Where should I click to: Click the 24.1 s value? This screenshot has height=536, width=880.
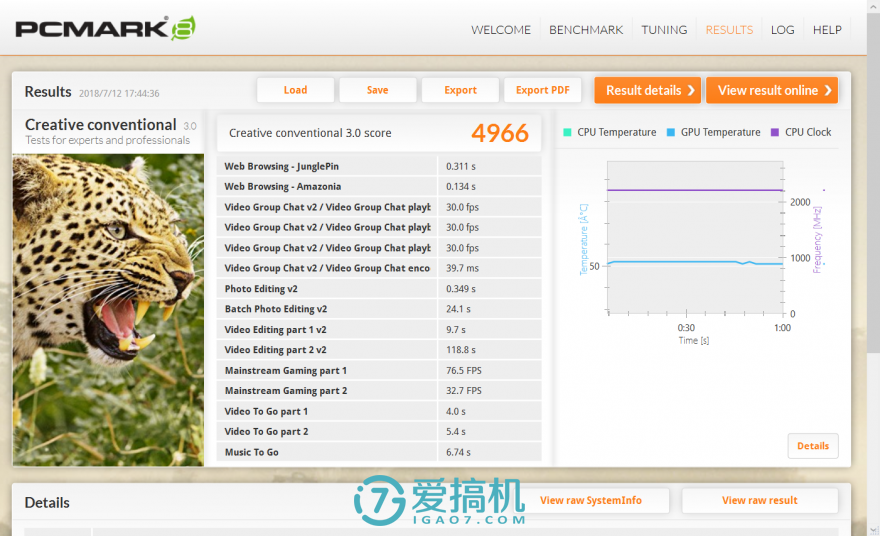458,309
